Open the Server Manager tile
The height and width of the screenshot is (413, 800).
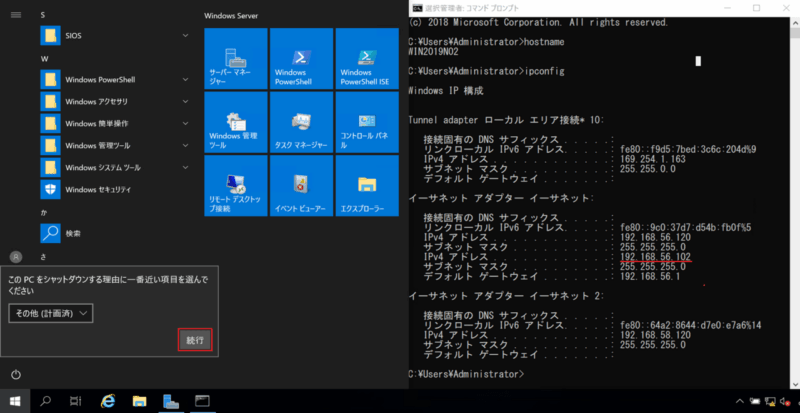click(x=236, y=59)
